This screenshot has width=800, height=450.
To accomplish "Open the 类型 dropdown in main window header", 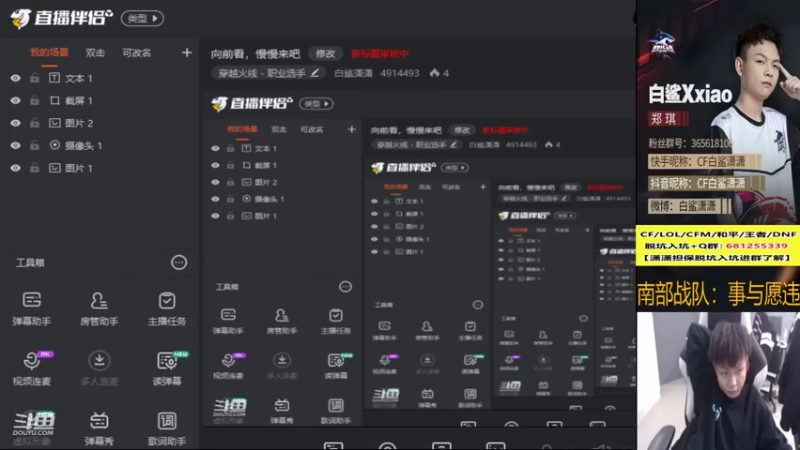I will click(142, 18).
